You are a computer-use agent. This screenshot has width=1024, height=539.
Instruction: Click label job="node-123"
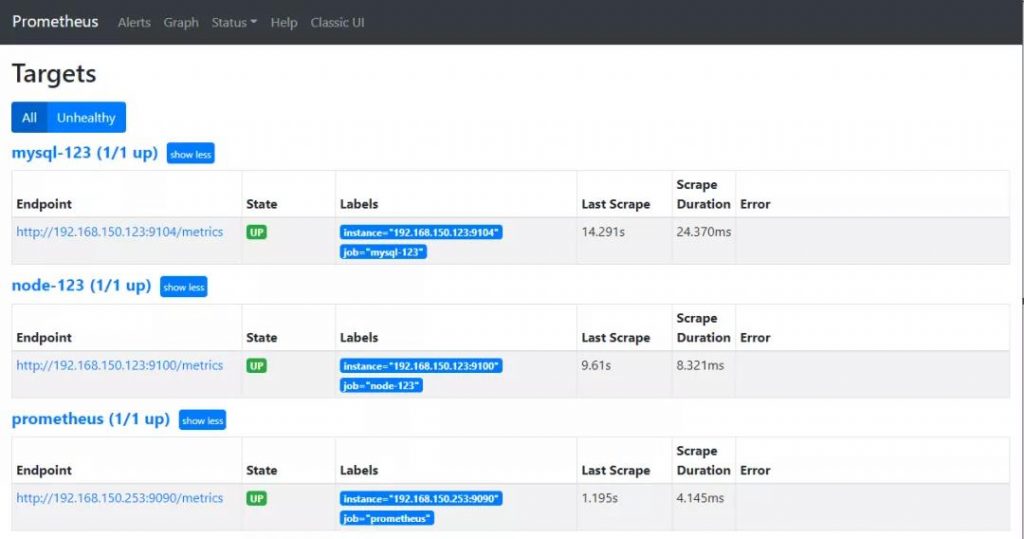(x=381, y=385)
